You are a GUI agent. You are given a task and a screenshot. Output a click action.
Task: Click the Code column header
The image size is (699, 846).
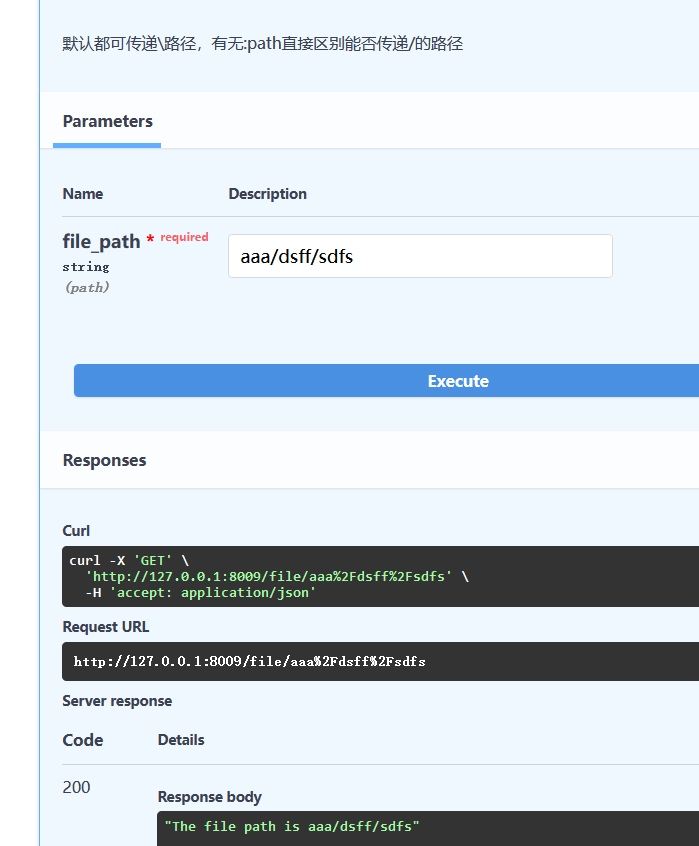click(83, 740)
